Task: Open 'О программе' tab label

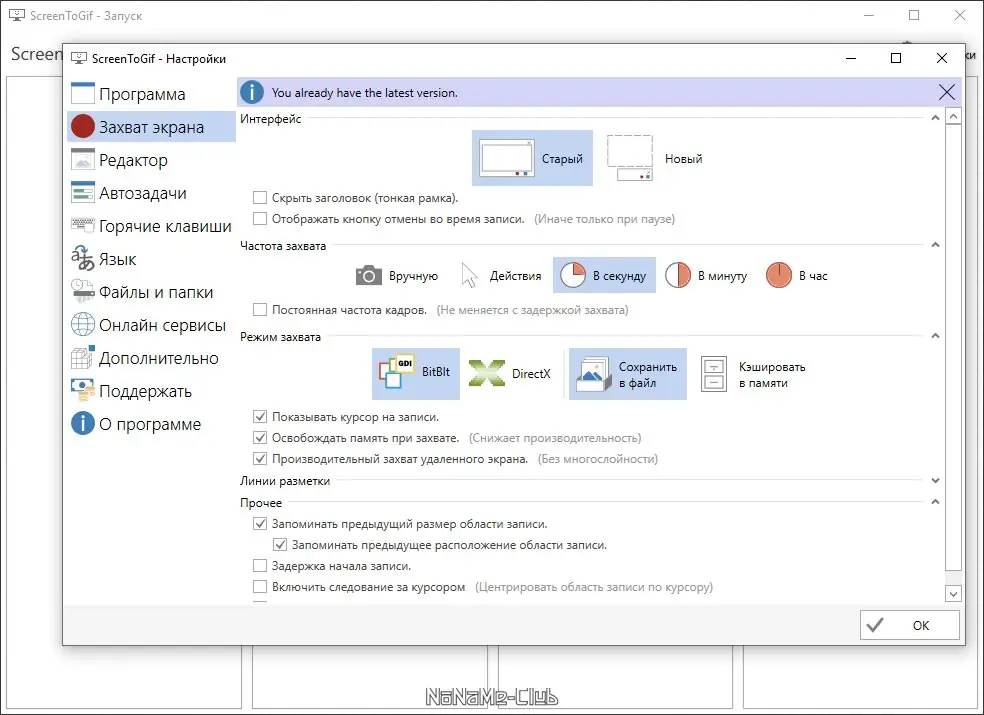Action: [150, 424]
